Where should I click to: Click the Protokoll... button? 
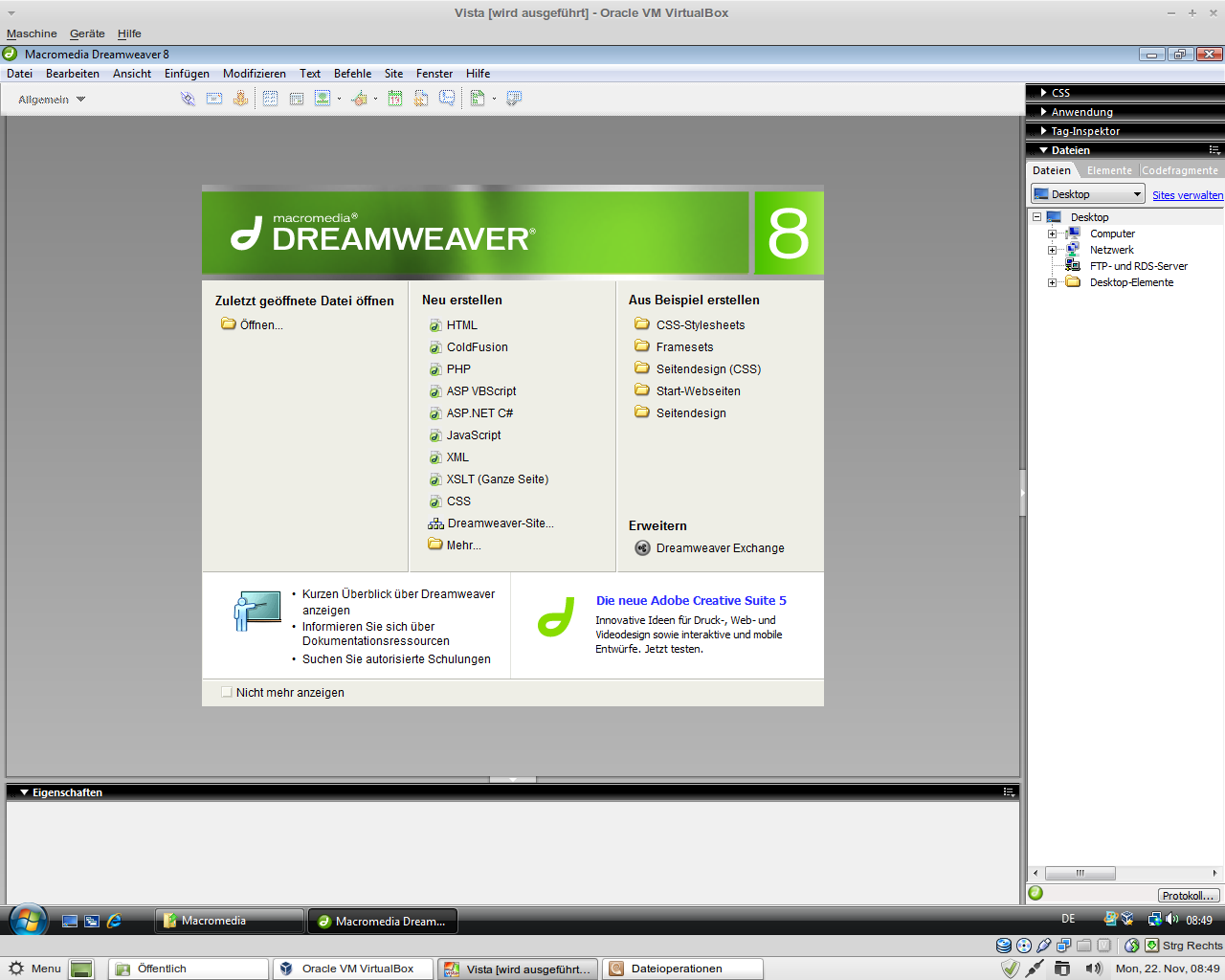click(x=1190, y=896)
